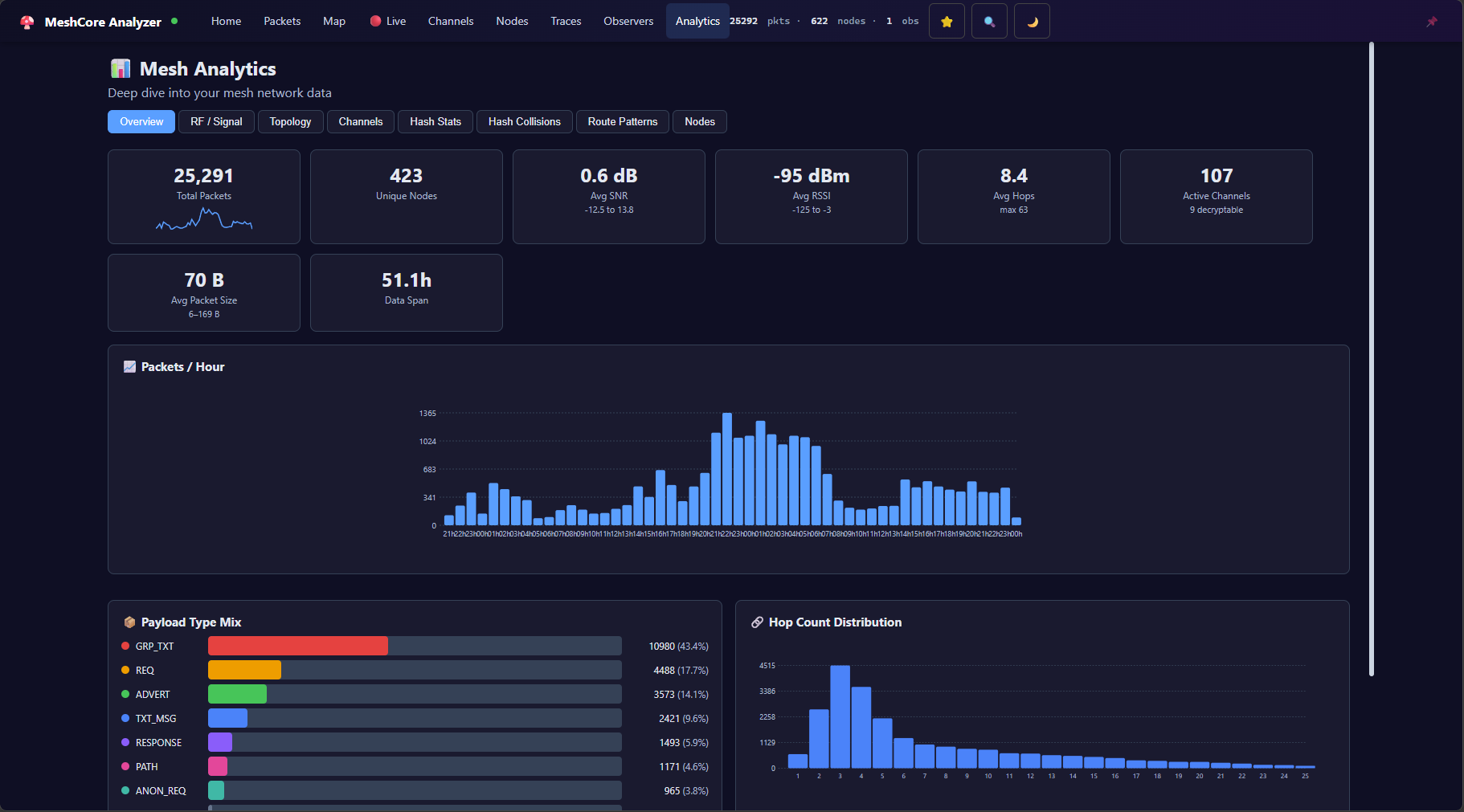Switch to the RF / Signal tab
Viewport: 1464px width, 812px height.
215,121
